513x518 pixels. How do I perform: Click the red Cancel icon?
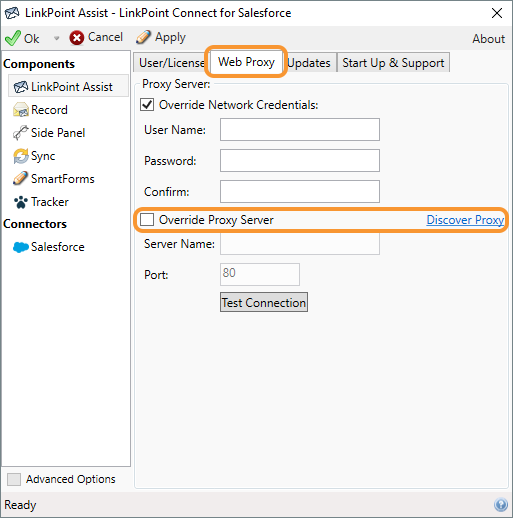77,38
